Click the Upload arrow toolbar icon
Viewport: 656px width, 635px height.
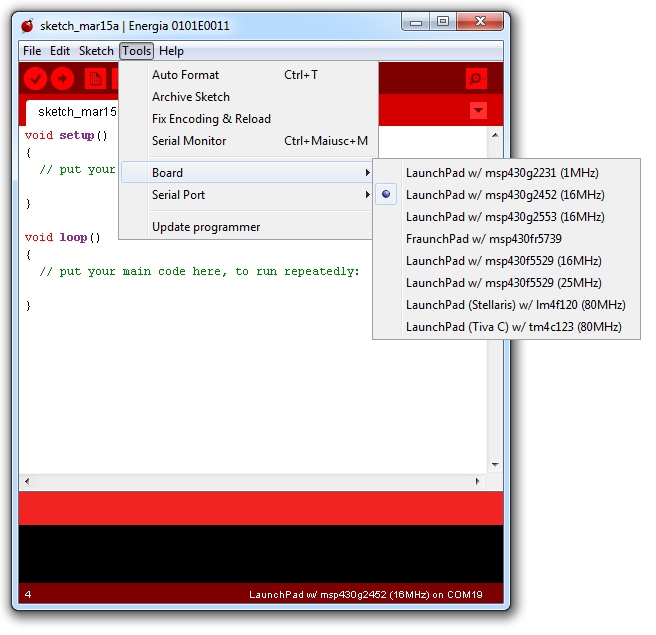click(x=62, y=78)
